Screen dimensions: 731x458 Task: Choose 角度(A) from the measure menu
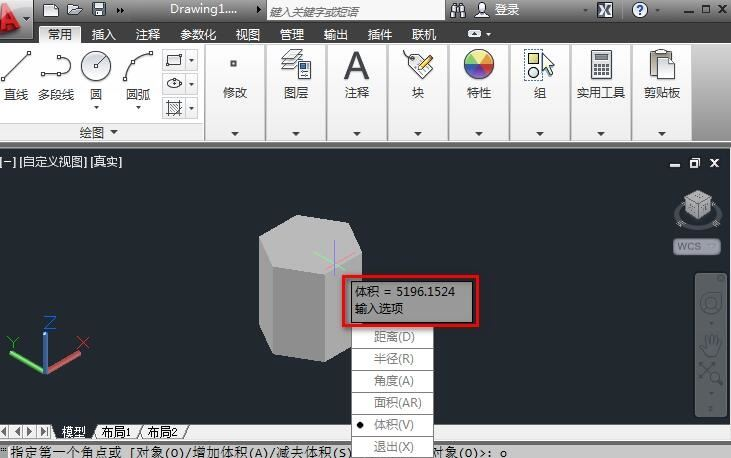pos(393,381)
